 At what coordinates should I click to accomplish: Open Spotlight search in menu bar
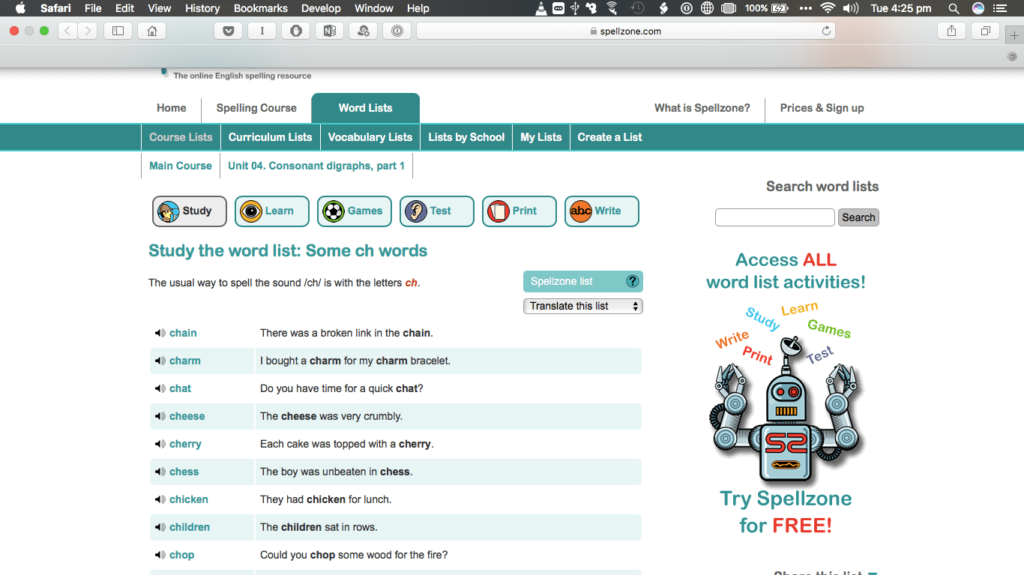(953, 8)
